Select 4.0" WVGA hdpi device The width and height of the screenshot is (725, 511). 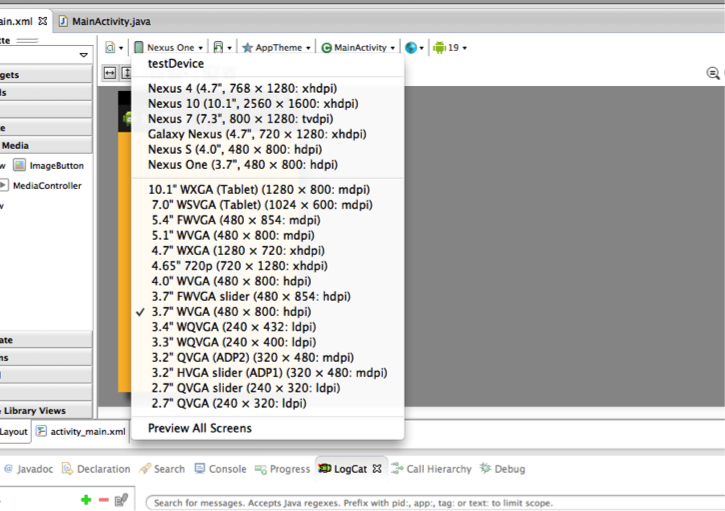[268, 281]
